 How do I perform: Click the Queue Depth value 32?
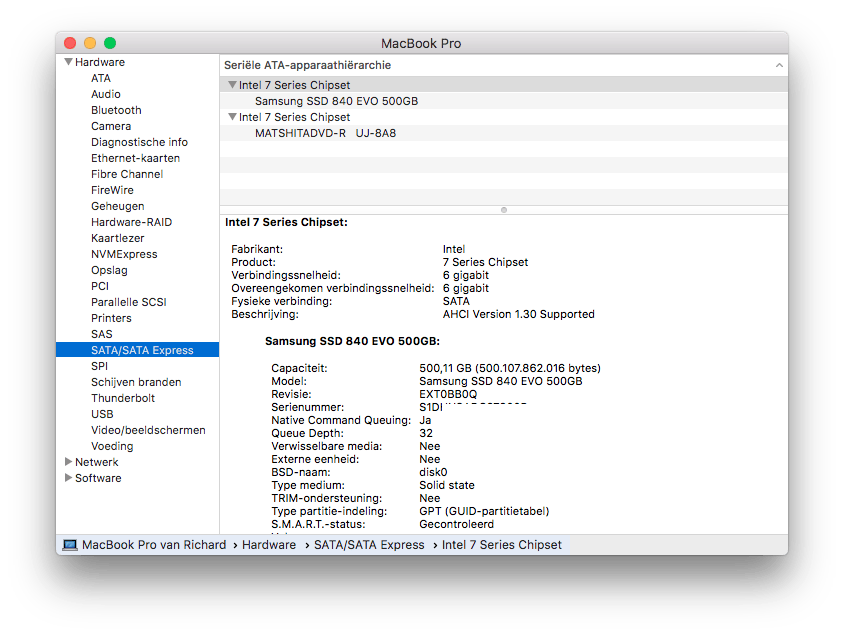click(x=426, y=433)
